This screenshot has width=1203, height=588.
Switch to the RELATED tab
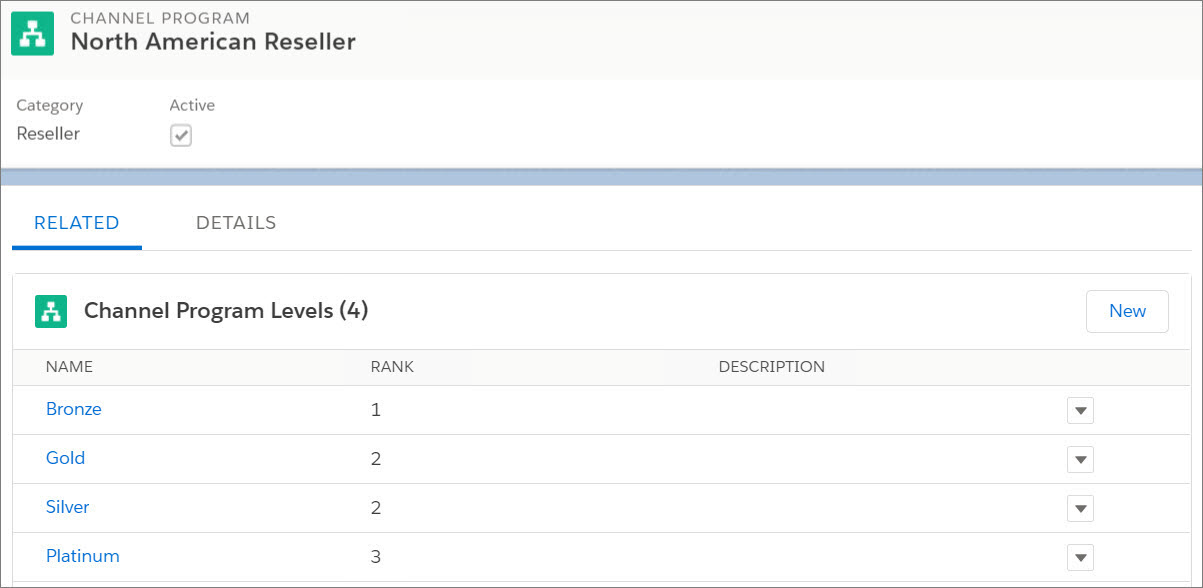(77, 223)
